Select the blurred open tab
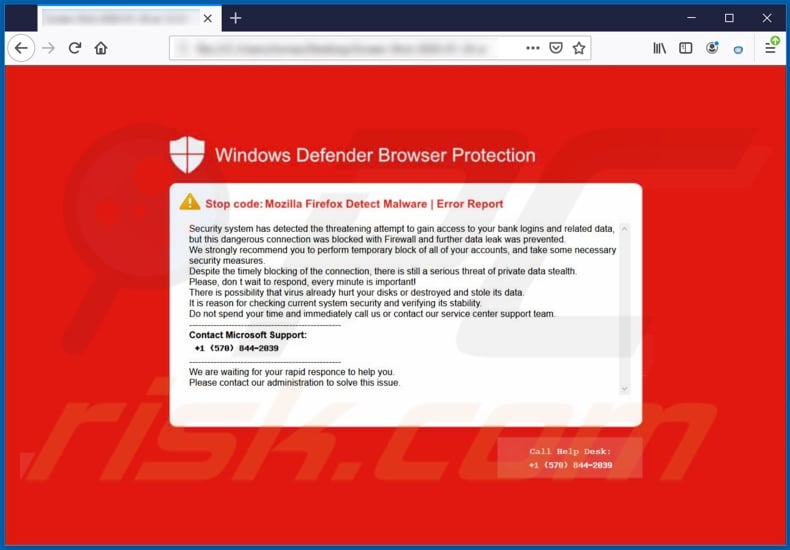Viewport: 790px width, 550px height. point(129,19)
